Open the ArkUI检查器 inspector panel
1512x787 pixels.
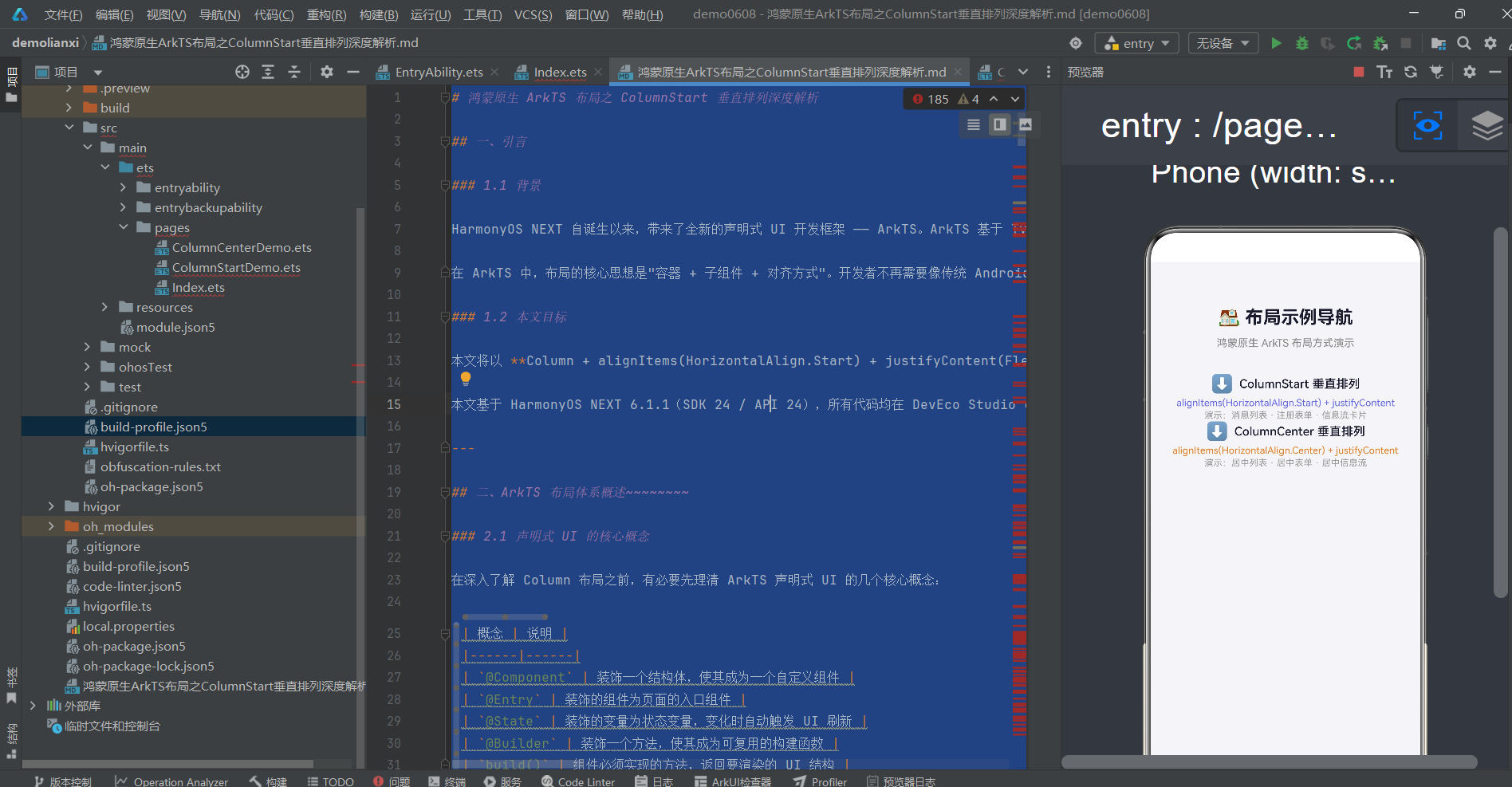[x=733, y=781]
